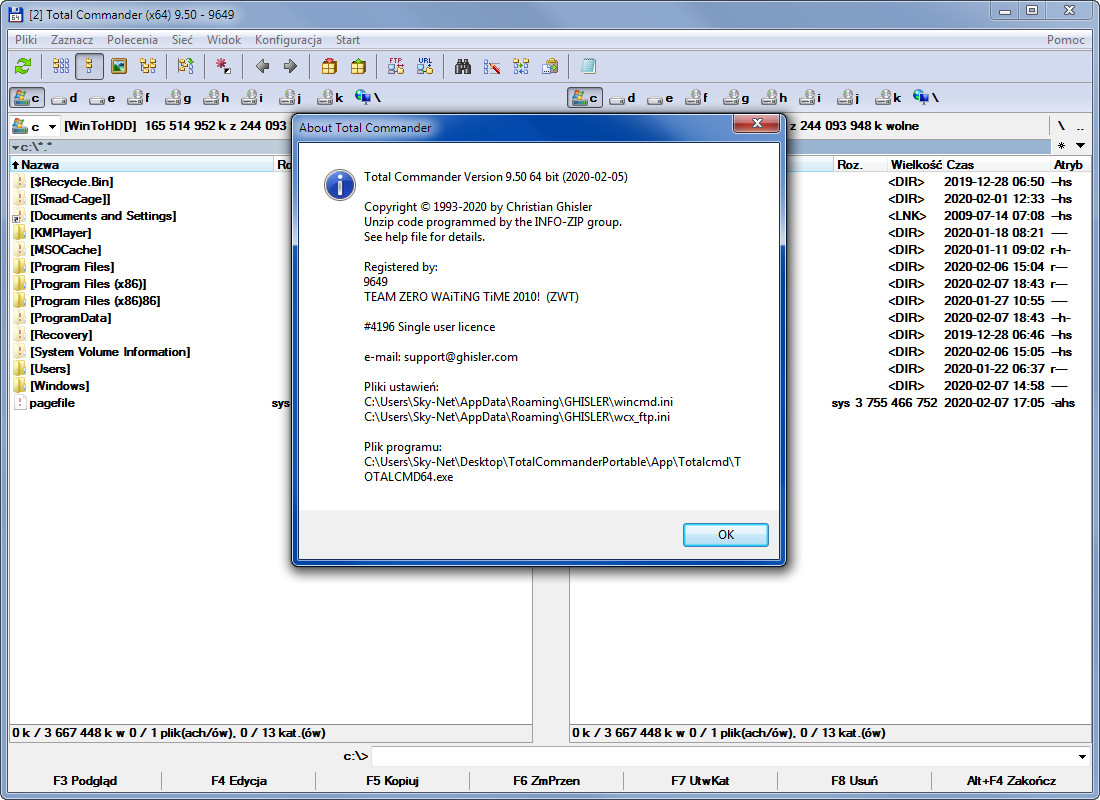Enable thumbnail view toolbar icon
This screenshot has height=800, width=1100.
119,67
